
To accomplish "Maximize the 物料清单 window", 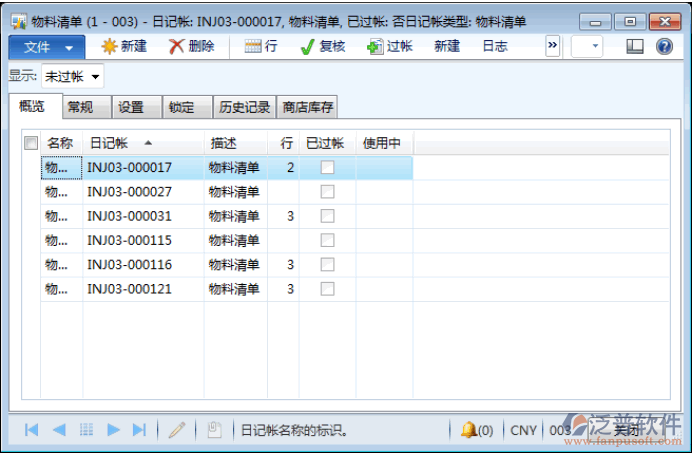I will coord(630,22).
